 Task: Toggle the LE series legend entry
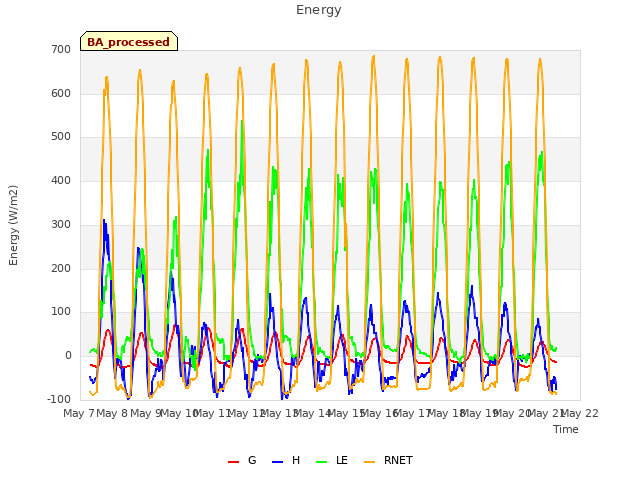pos(332,460)
